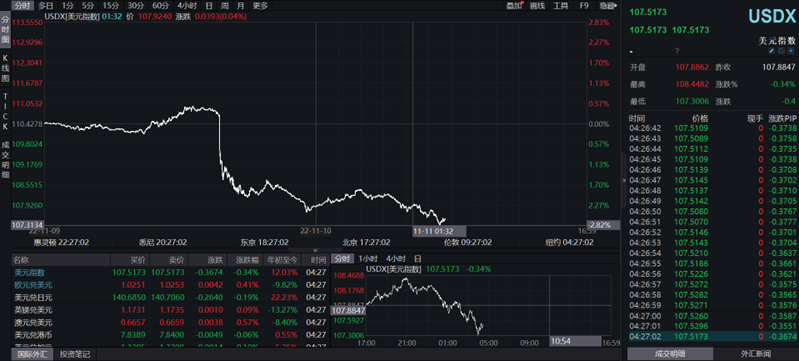
Task: Sort by 涨跌 column header
Action: pos(207,260)
